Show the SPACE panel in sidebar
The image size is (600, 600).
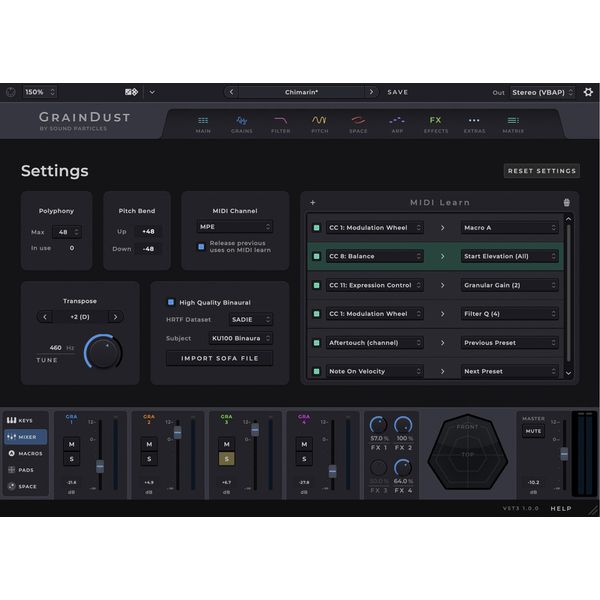tap(25, 486)
